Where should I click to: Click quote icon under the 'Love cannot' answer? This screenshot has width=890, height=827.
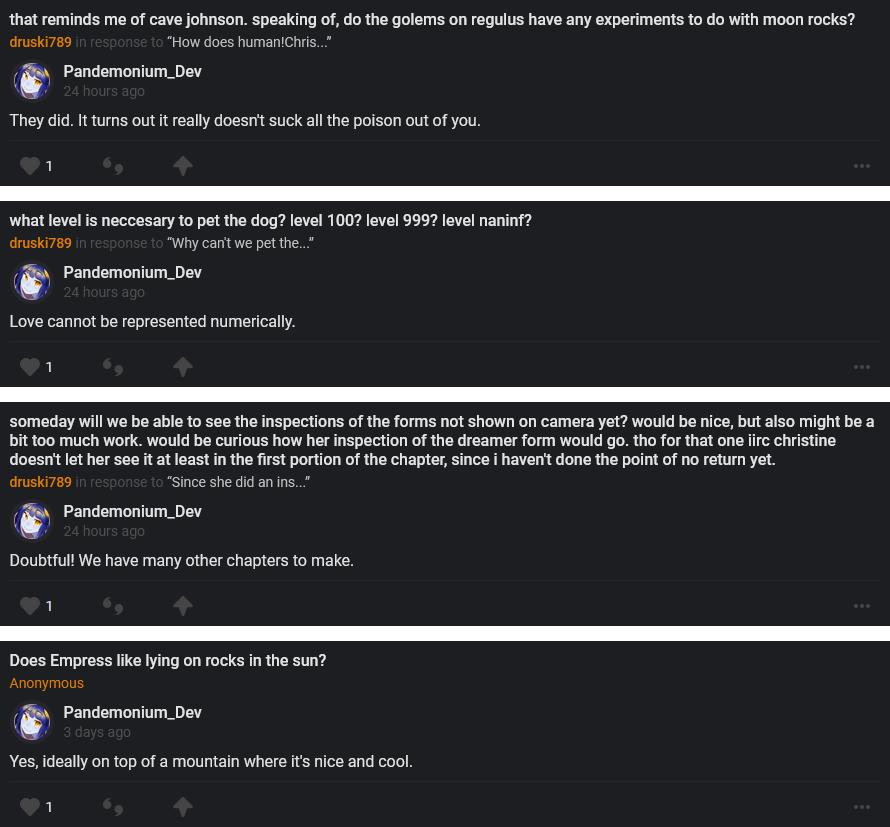(x=113, y=367)
